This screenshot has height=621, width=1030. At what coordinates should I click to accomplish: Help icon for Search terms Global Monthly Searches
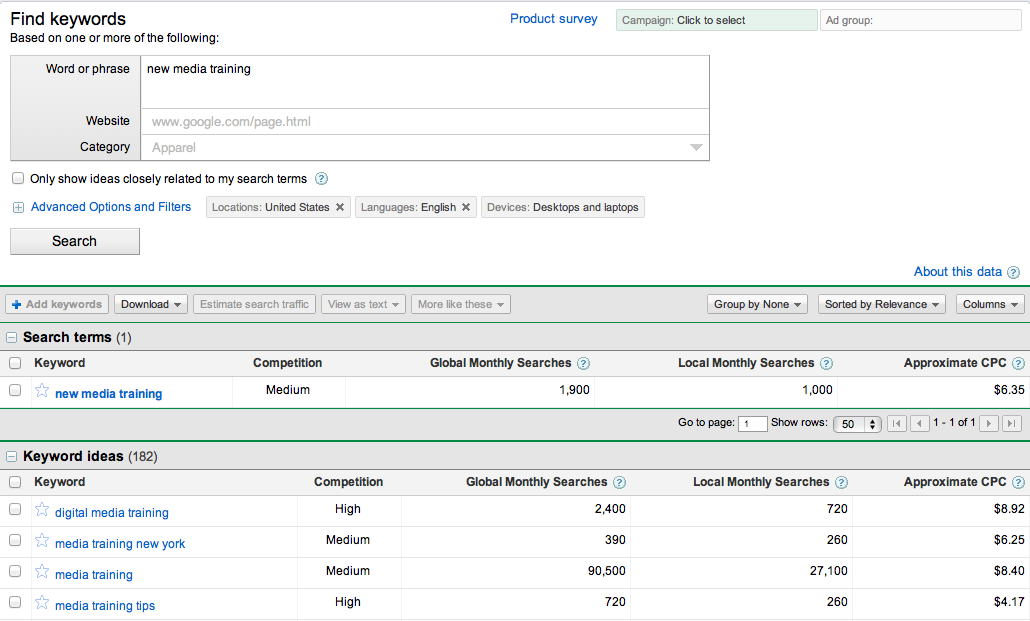tap(583, 363)
